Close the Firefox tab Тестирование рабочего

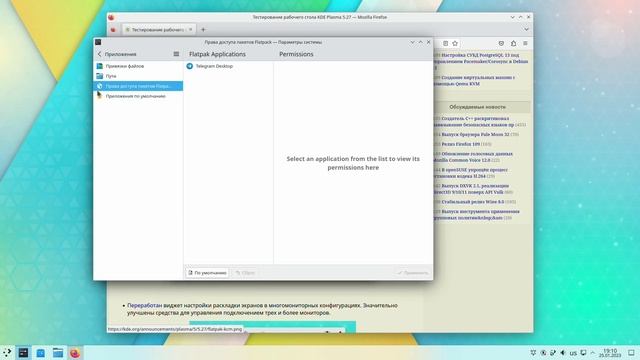point(190,29)
